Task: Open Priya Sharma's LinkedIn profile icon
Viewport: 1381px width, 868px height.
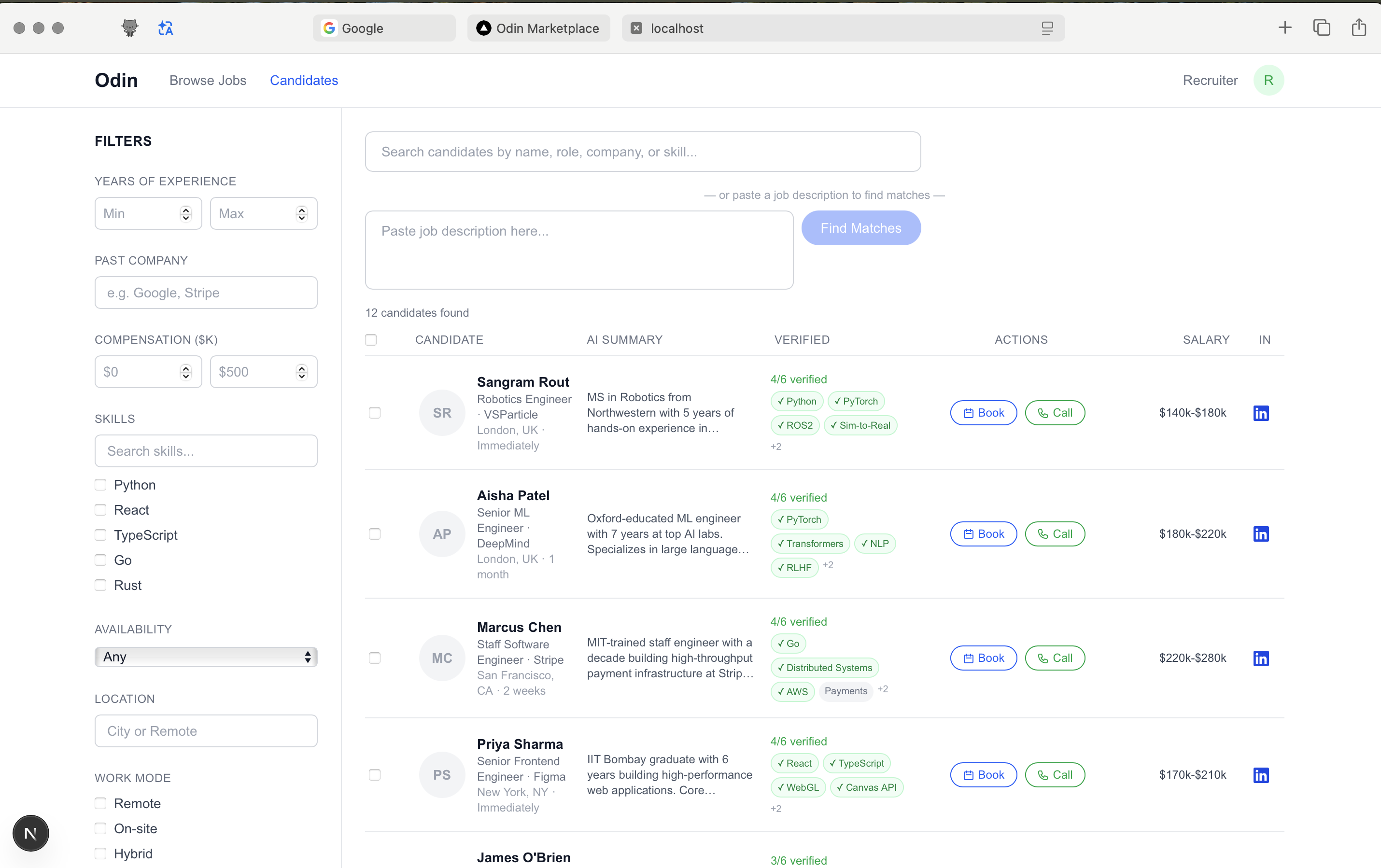Action: point(1261,775)
